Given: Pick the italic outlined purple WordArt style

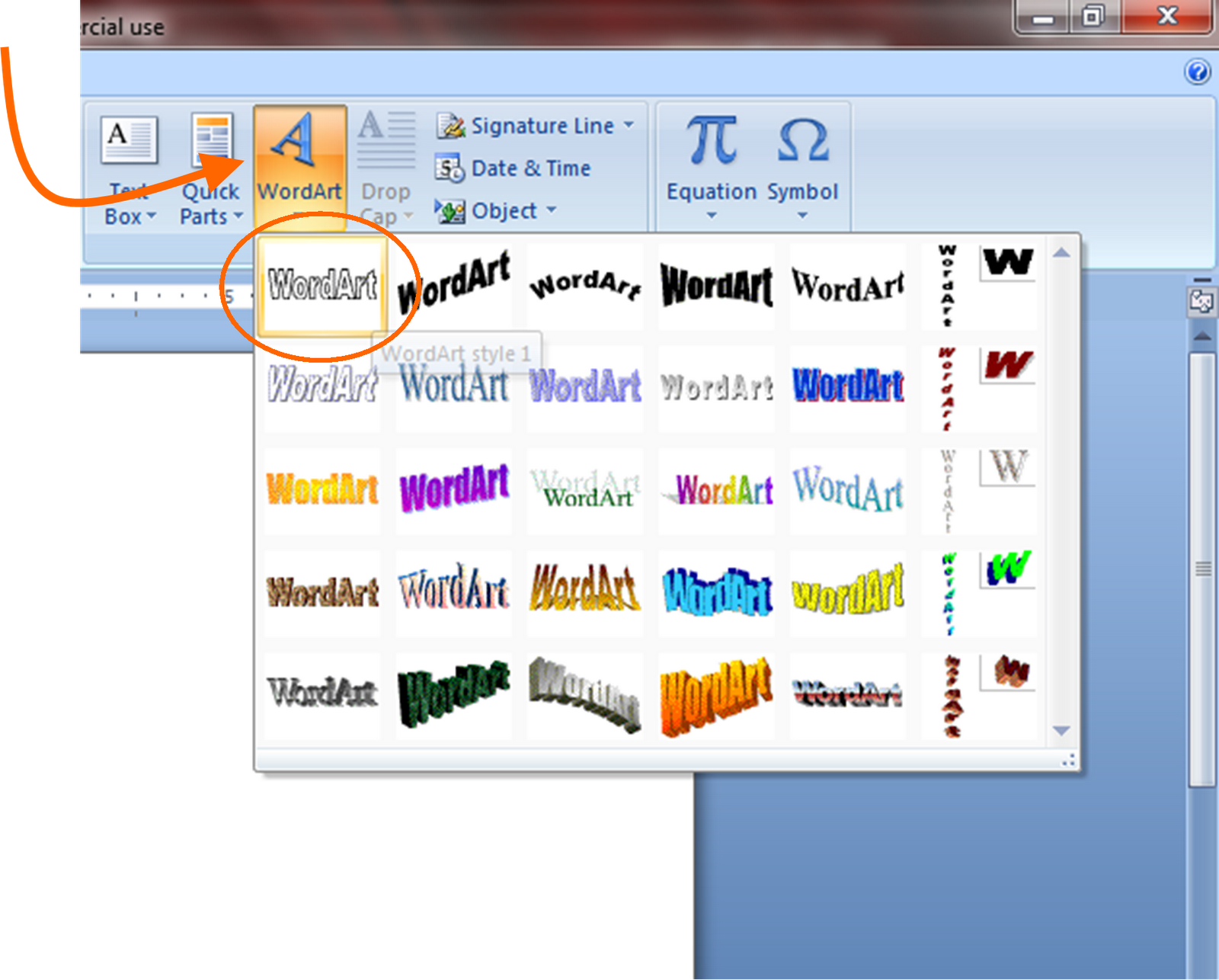Looking at the screenshot, I should tap(322, 388).
